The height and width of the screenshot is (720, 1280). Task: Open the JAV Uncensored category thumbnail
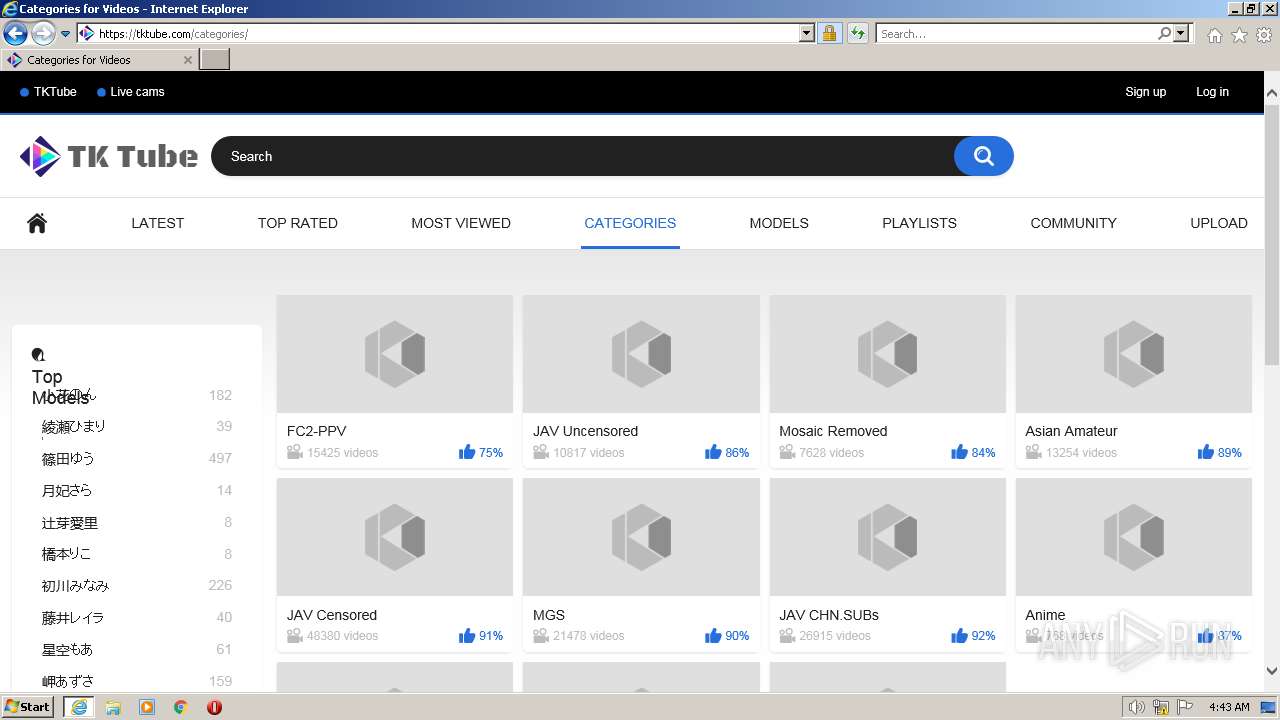pyautogui.click(x=641, y=354)
